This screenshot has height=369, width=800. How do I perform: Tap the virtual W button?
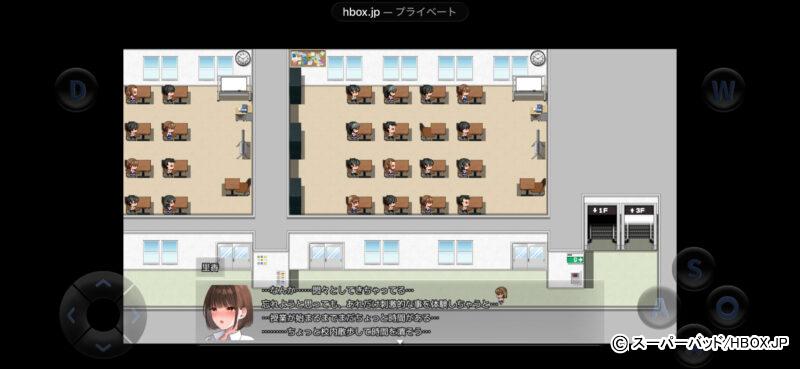(723, 90)
